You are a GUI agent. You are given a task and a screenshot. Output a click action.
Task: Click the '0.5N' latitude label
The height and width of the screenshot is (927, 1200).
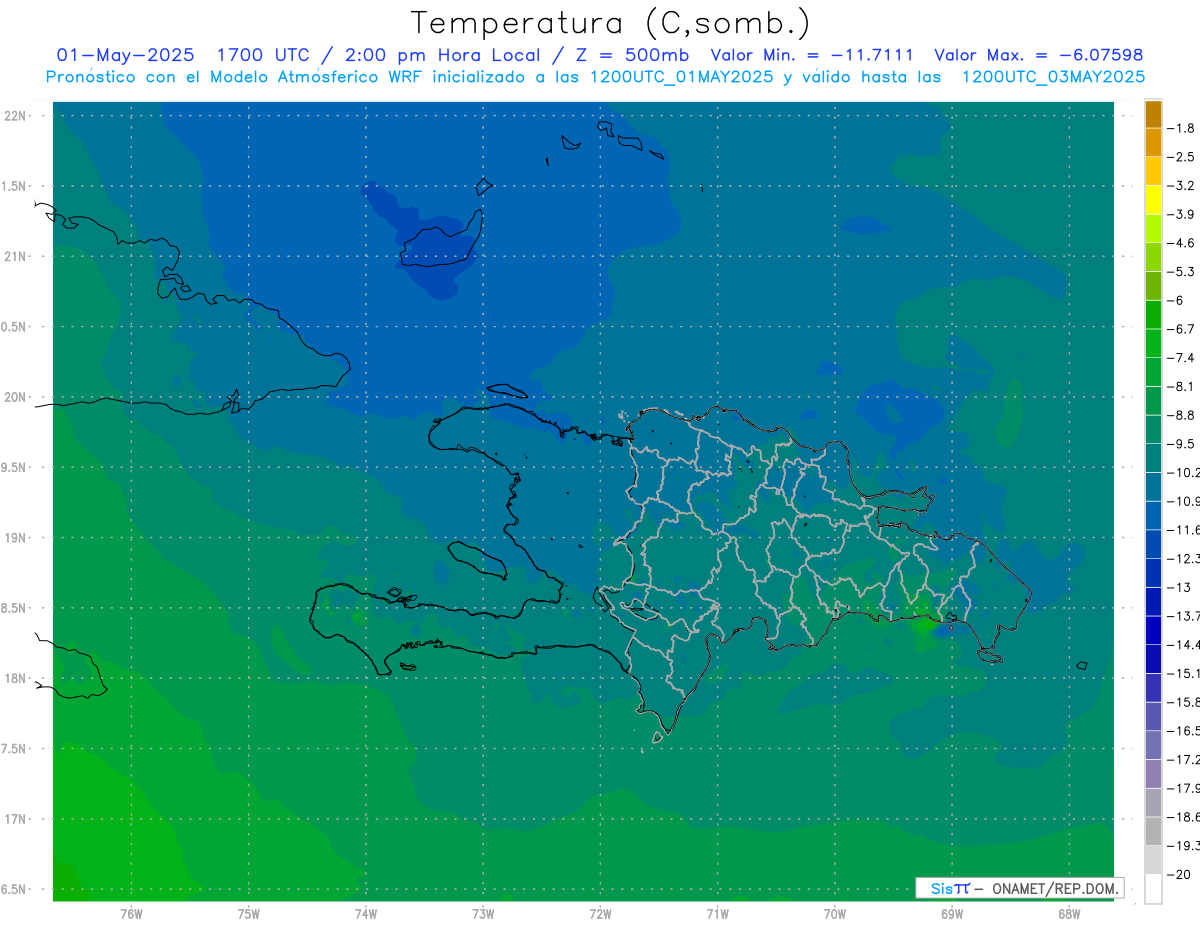pos(15,327)
